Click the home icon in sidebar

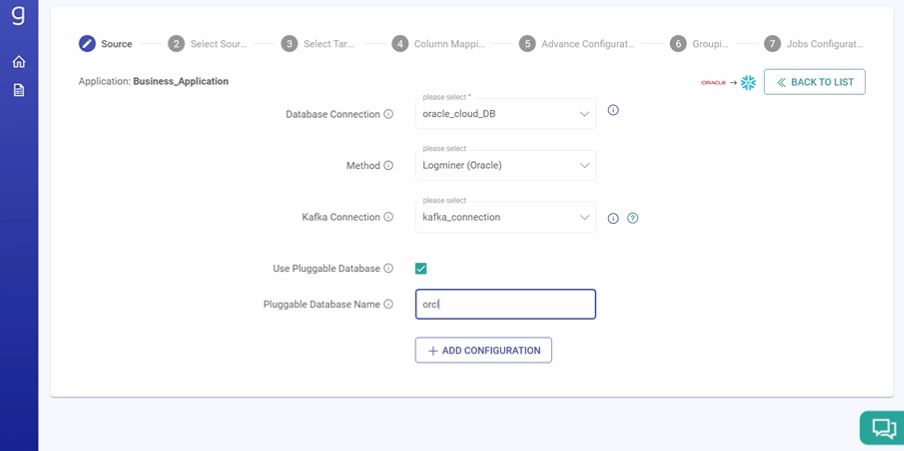tap(19, 62)
